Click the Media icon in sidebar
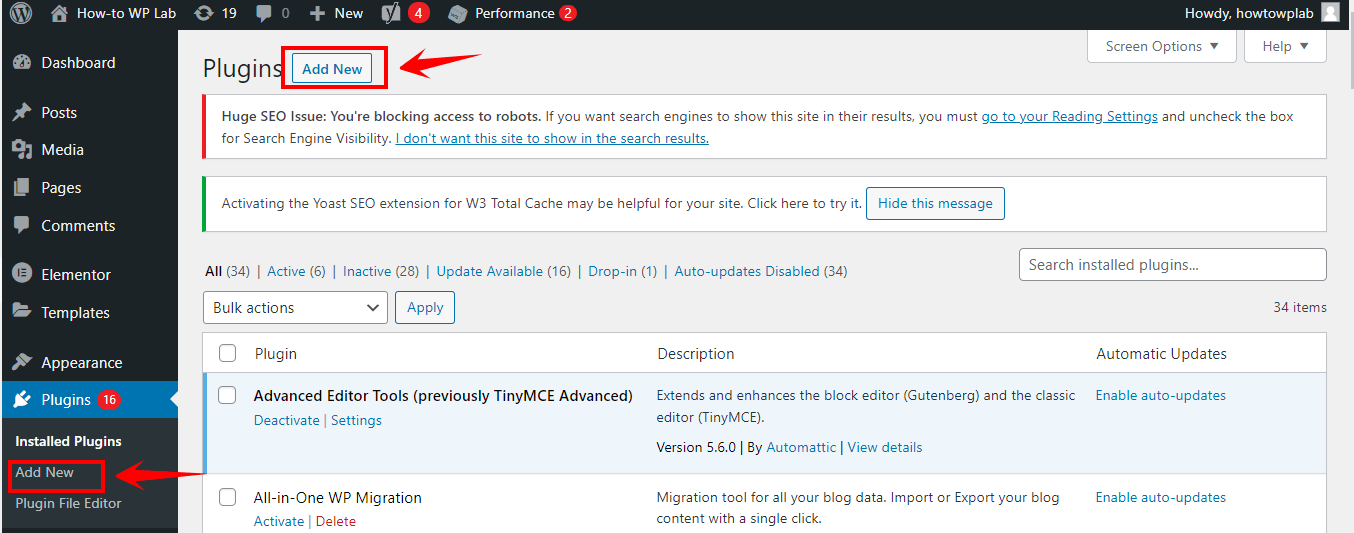Viewport: 1354px width, 533px height. 22,149
